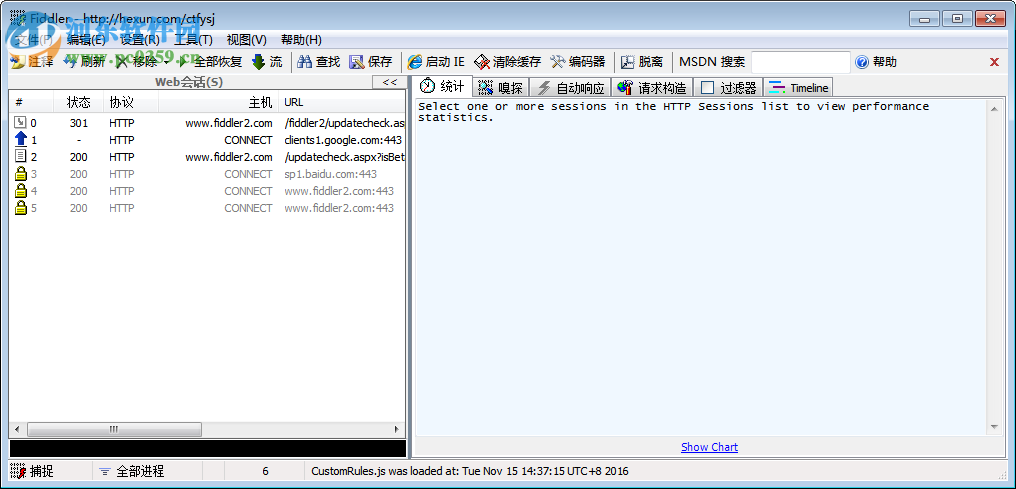This screenshot has width=1016, height=489.
Task: Click statistics panel scroll down arrow
Action: click(994, 427)
